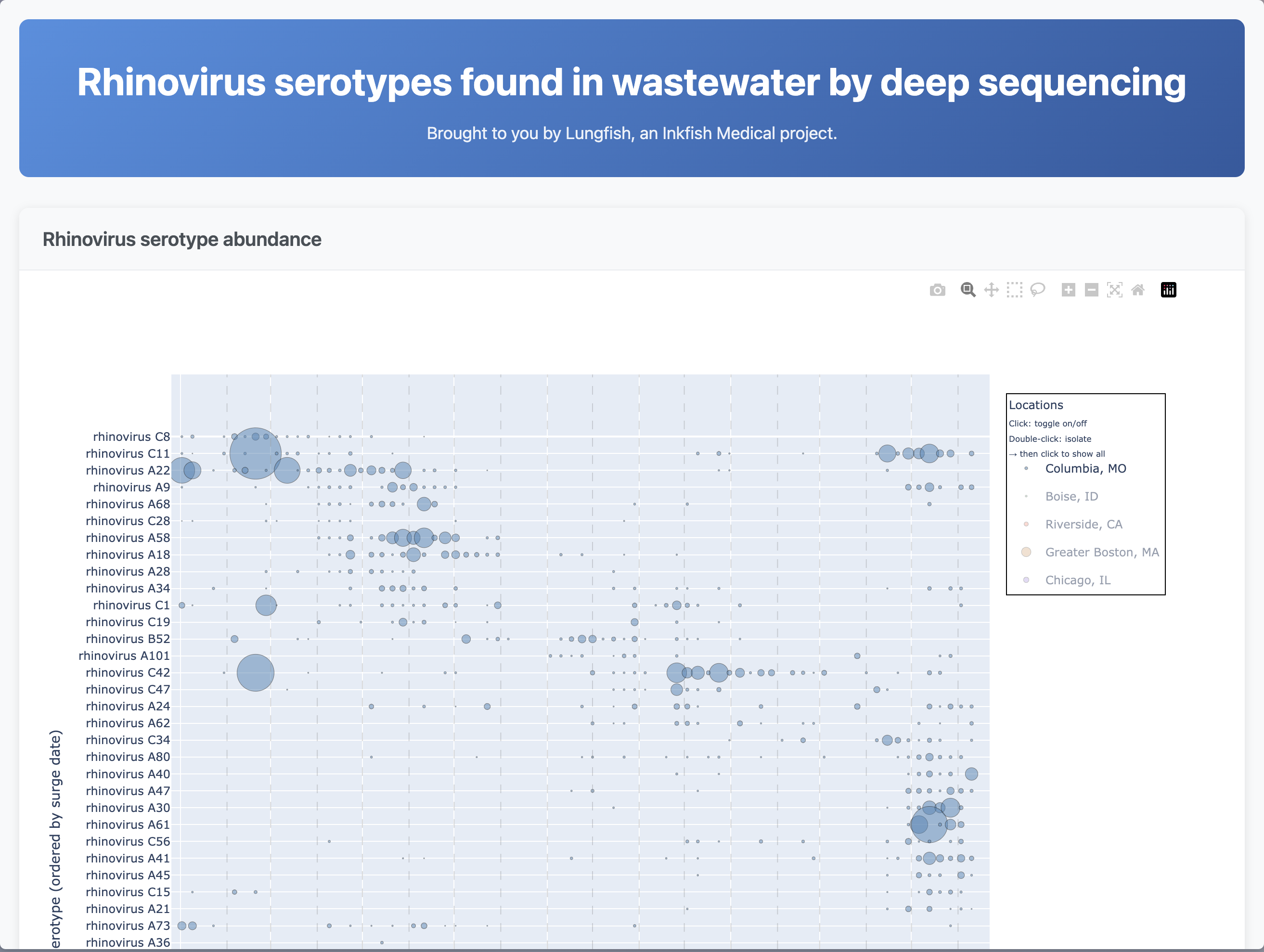Choose the lasso select tool
The width and height of the screenshot is (1264, 952).
1038,290
